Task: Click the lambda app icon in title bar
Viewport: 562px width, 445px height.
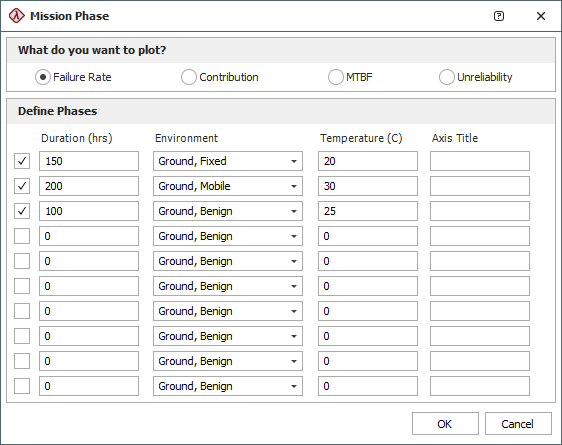Action: click(x=16, y=16)
